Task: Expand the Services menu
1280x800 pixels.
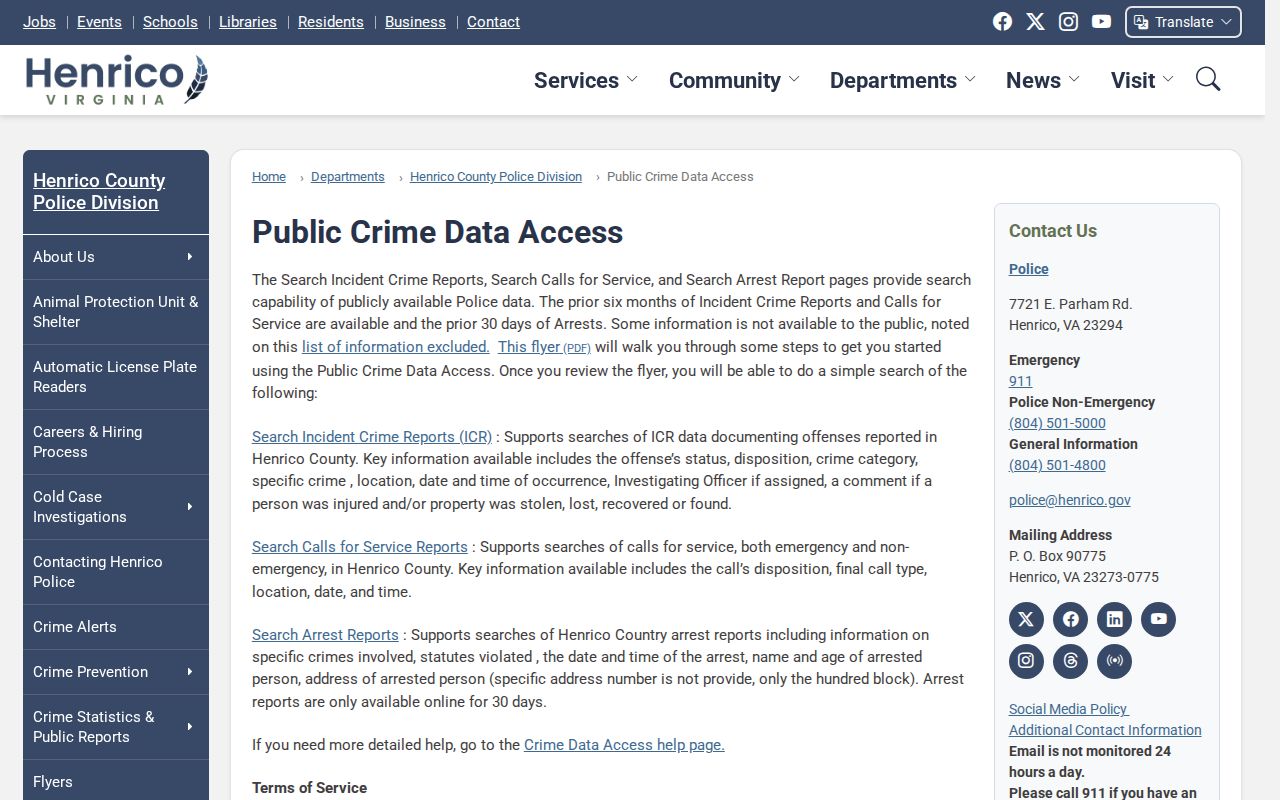Action: [x=585, y=80]
